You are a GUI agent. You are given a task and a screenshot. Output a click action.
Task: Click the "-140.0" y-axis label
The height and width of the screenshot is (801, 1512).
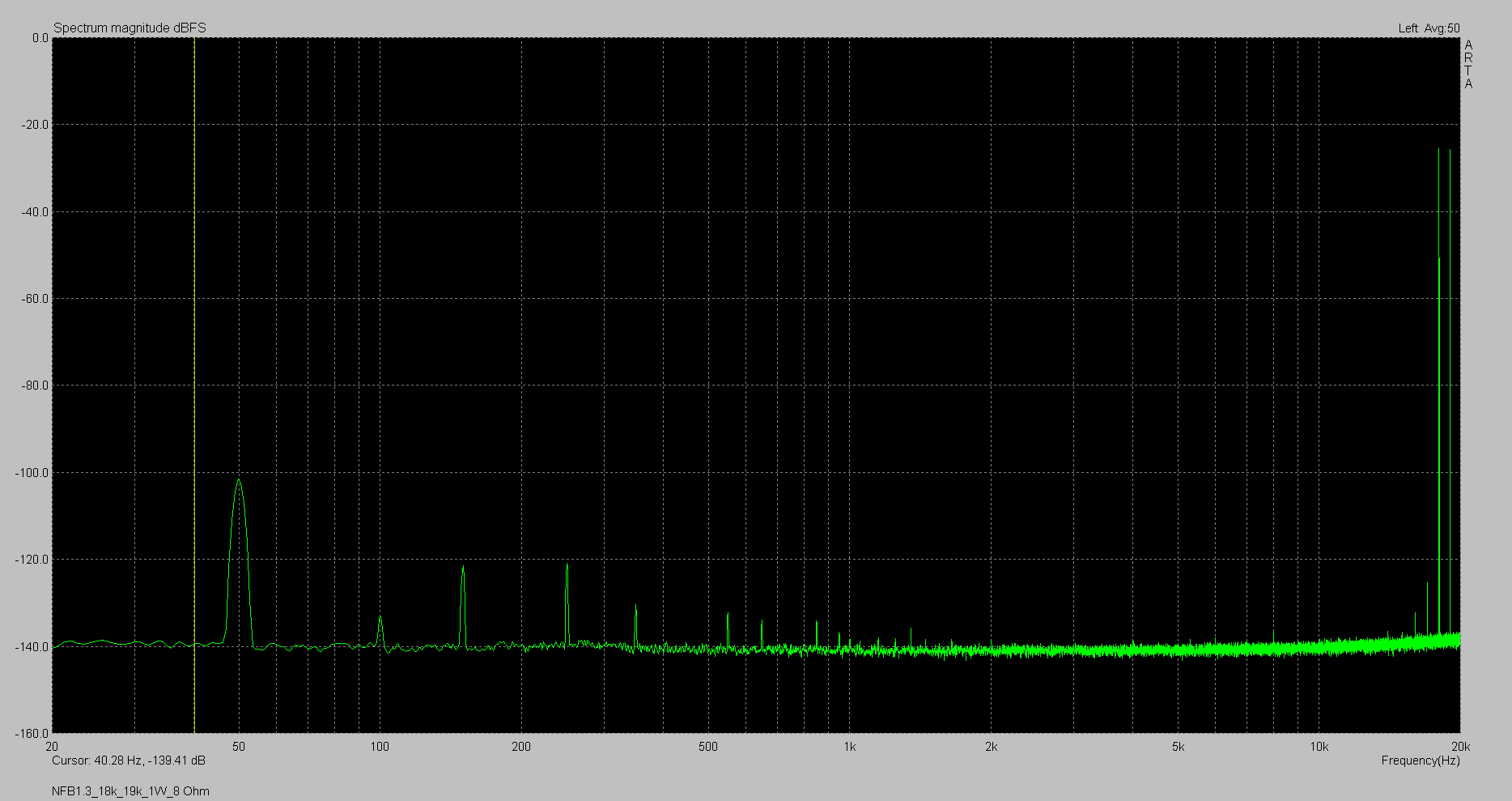(32, 647)
